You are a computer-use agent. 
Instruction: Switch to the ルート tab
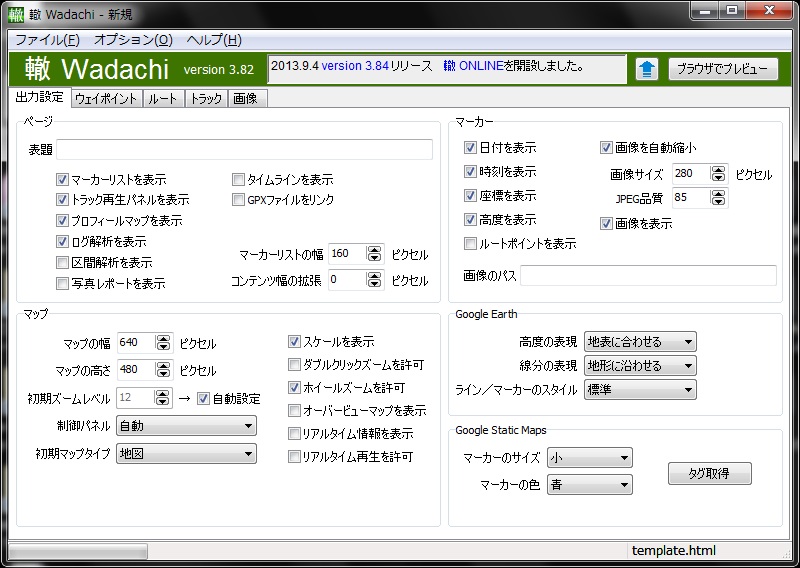(163, 98)
